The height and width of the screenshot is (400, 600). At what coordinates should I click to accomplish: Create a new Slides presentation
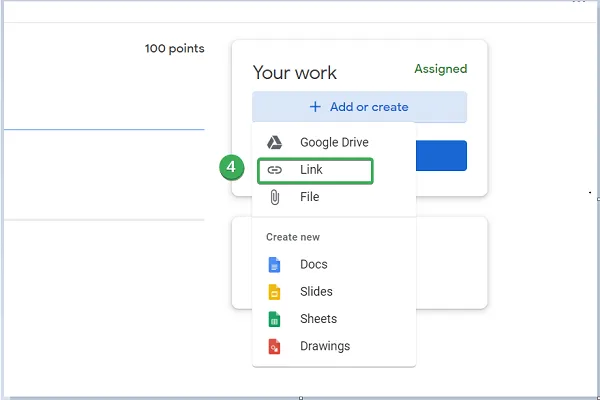click(x=334, y=292)
